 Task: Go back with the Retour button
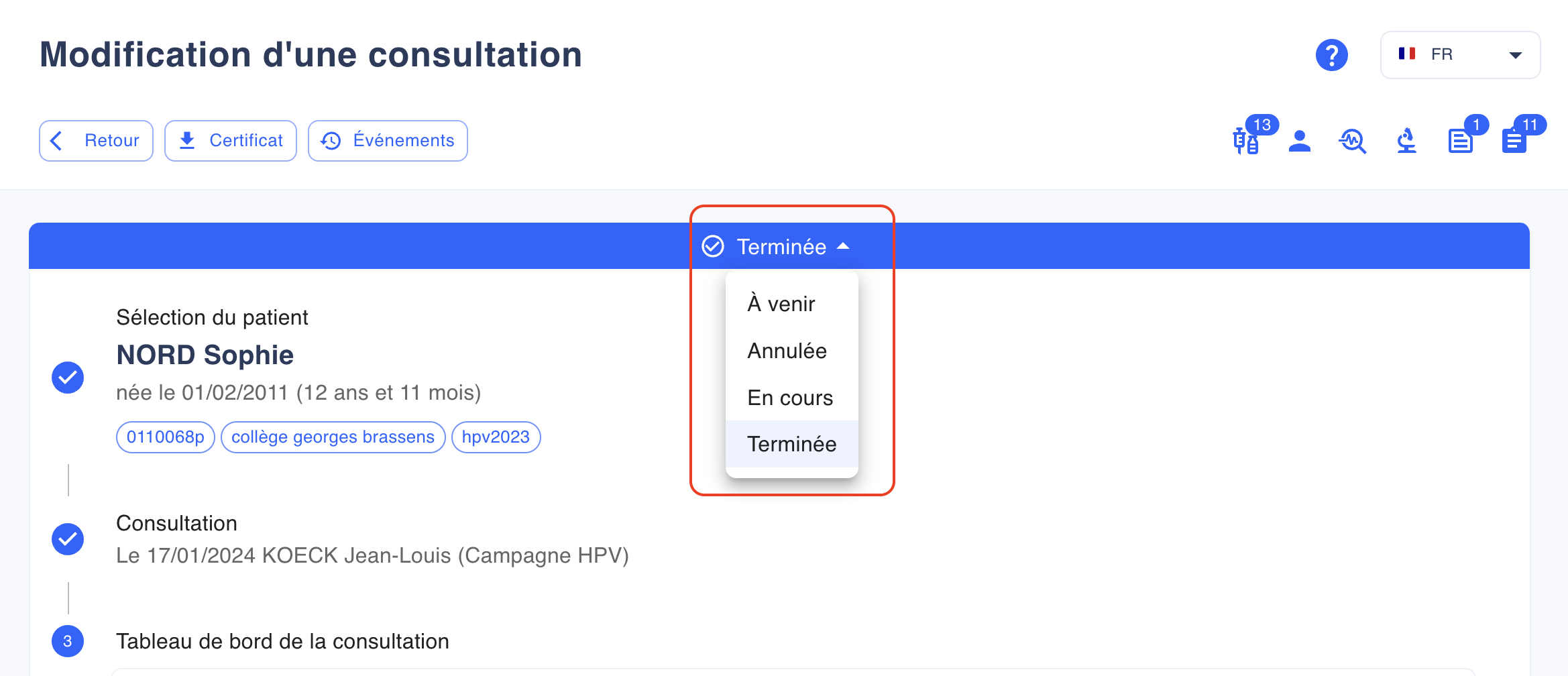pos(96,141)
